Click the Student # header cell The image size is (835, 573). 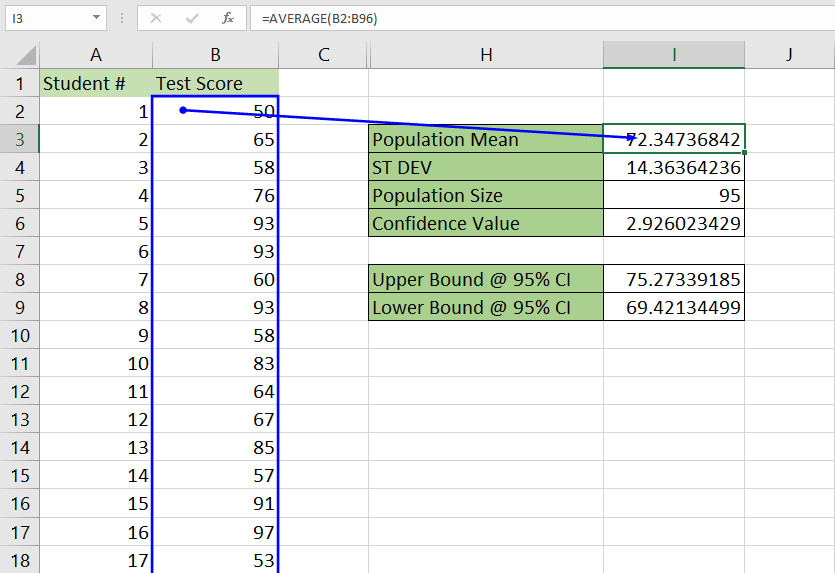click(x=96, y=83)
